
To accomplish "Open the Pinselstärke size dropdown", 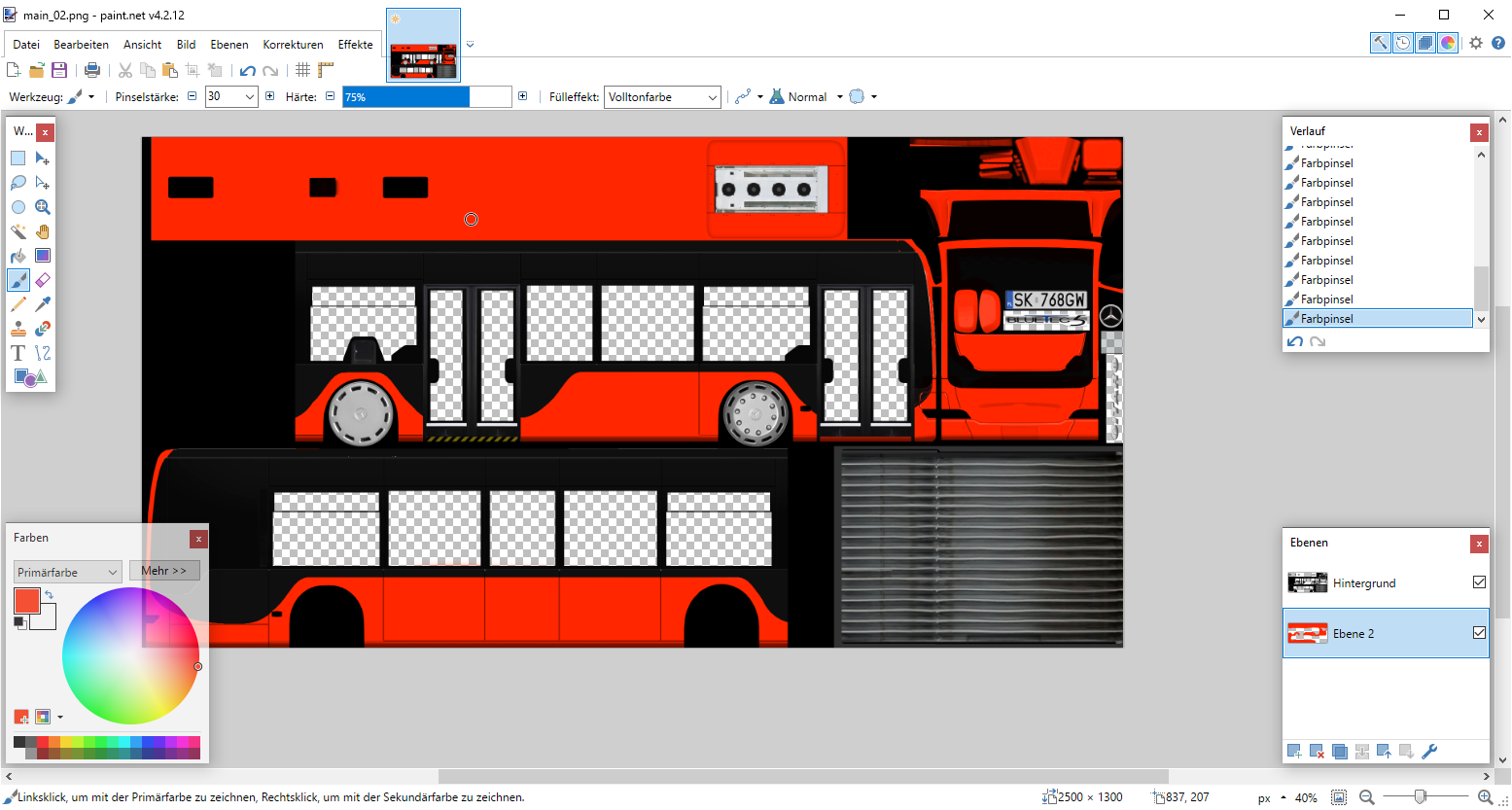I will (250, 97).
